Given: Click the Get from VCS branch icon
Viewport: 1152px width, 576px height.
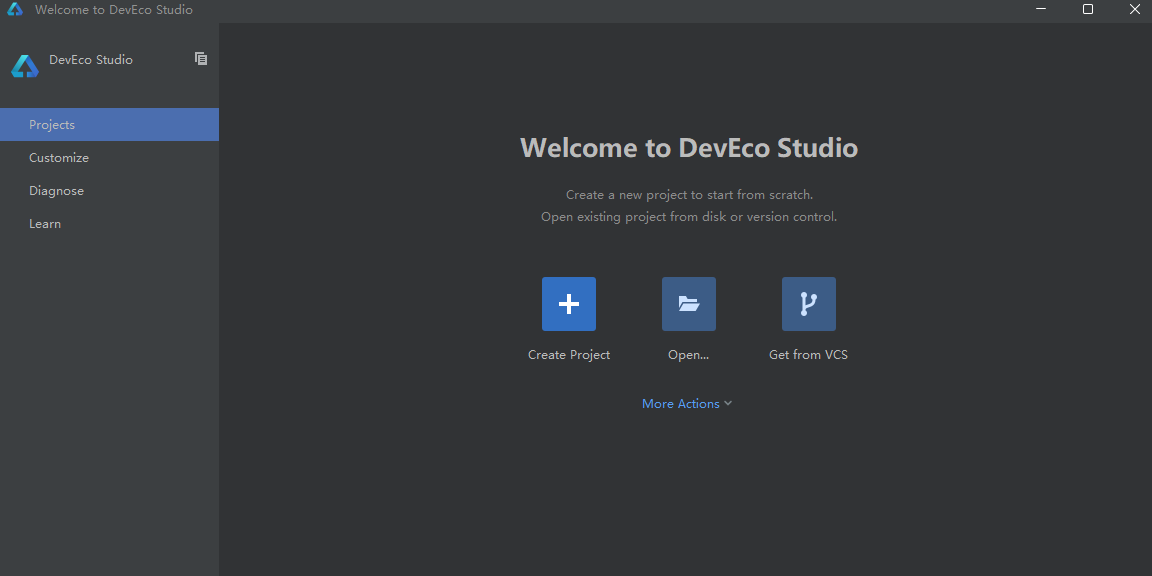Looking at the screenshot, I should [809, 304].
